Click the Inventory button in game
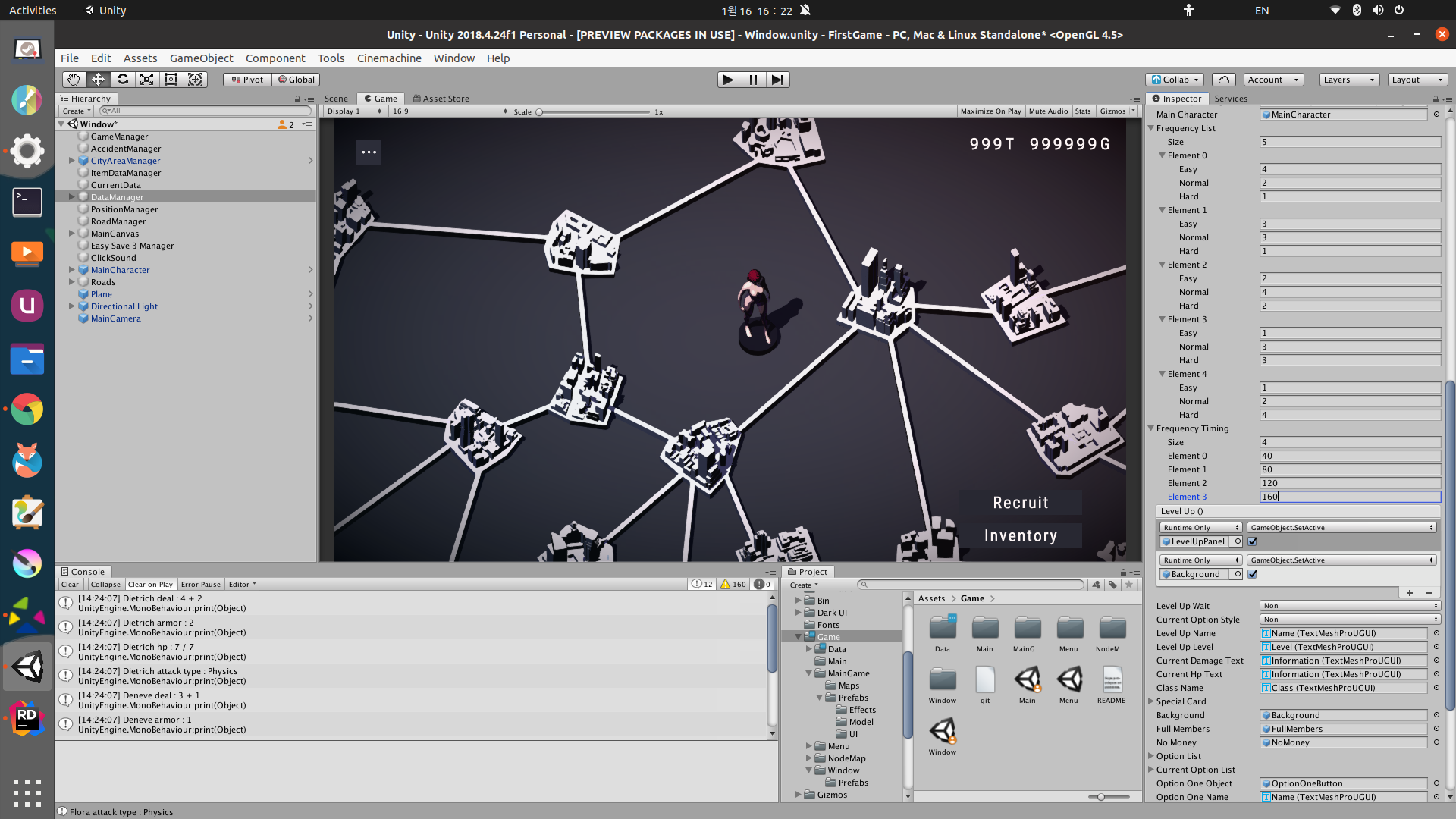This screenshot has width=1456, height=819. click(1021, 535)
